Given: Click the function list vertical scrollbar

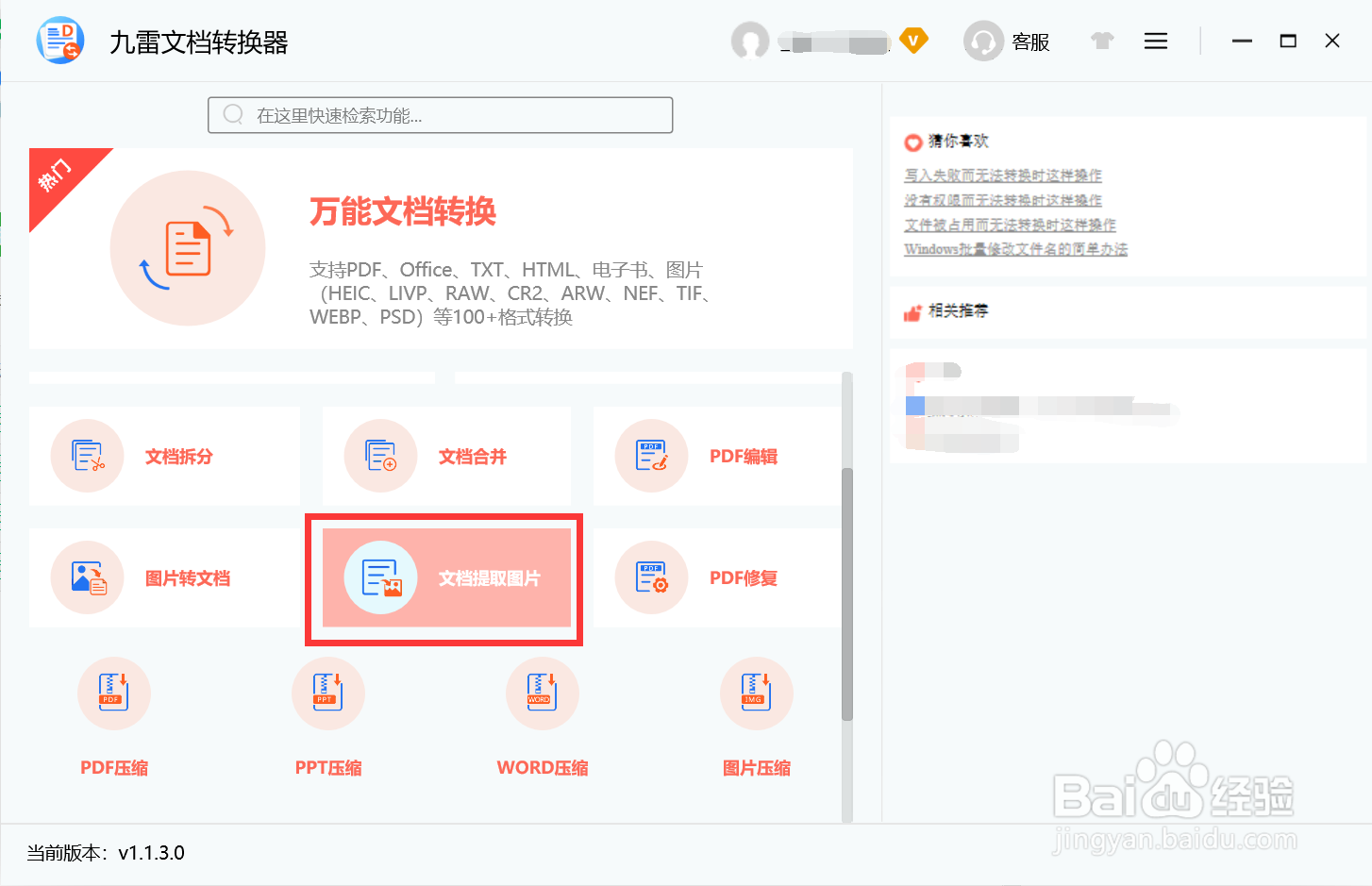Looking at the screenshot, I should point(847,594).
